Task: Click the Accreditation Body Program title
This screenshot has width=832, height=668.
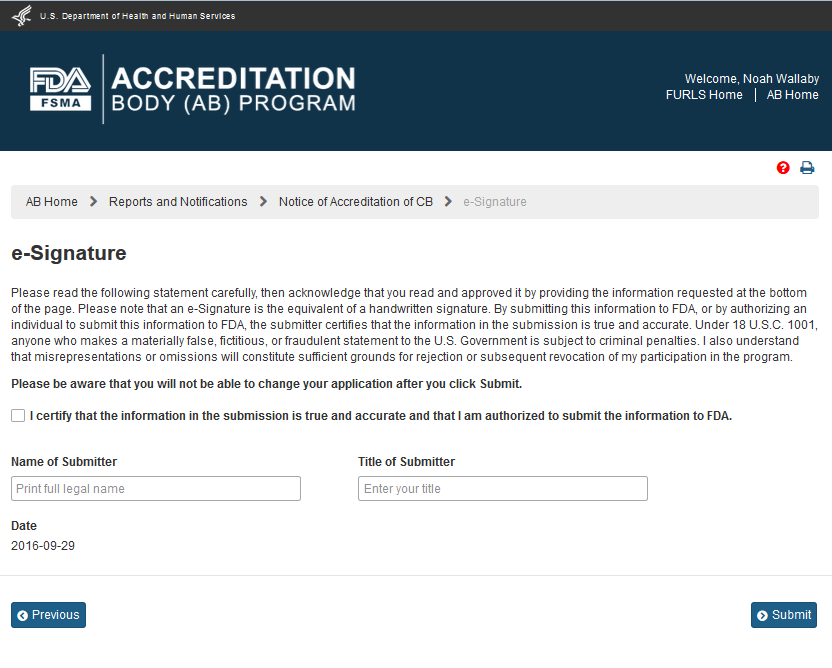Action: 233,90
